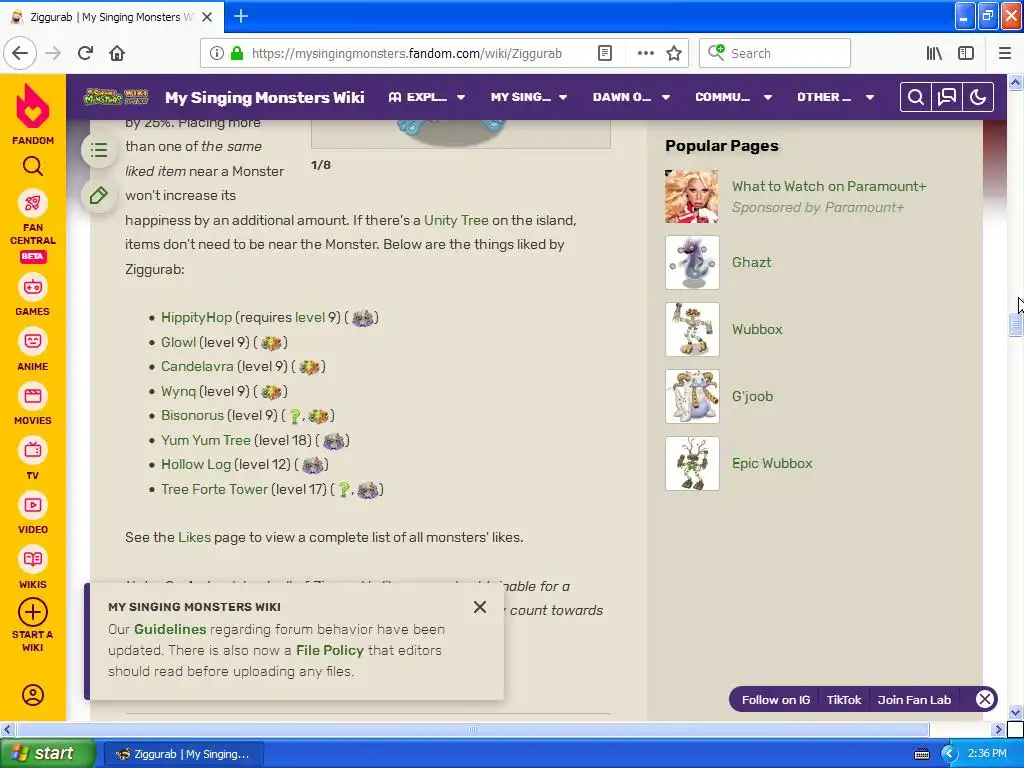The image size is (1024, 768).
Task: Open Wikis section in Fandom sidebar
Action: pyautogui.click(x=33, y=560)
